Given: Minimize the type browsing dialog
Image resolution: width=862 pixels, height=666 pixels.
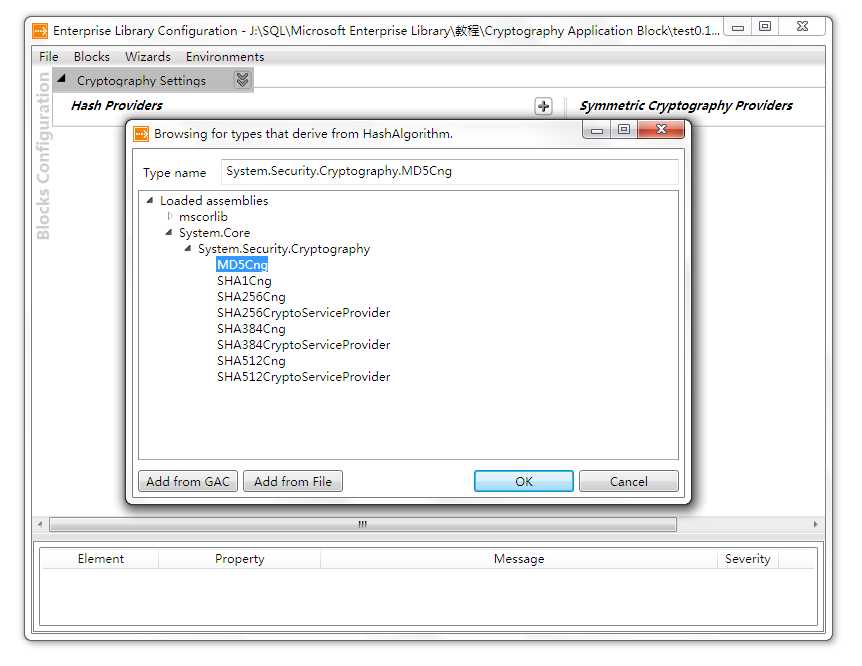Looking at the screenshot, I should 597,130.
